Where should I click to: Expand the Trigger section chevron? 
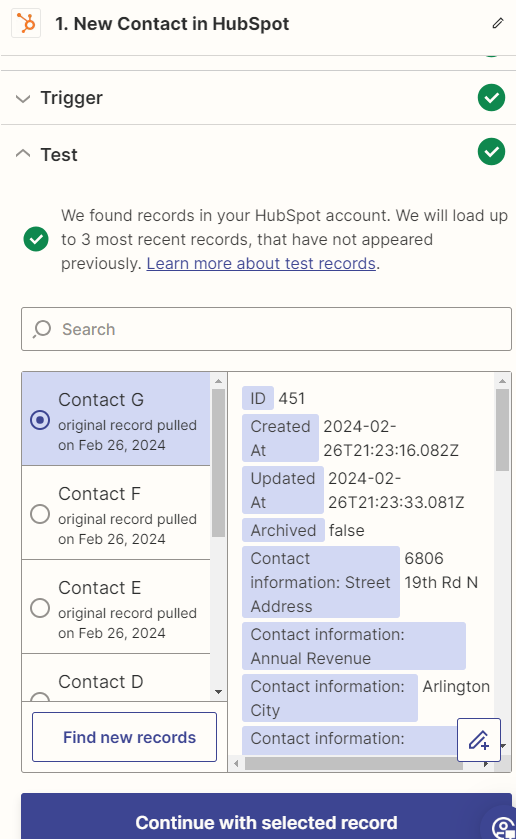22,98
